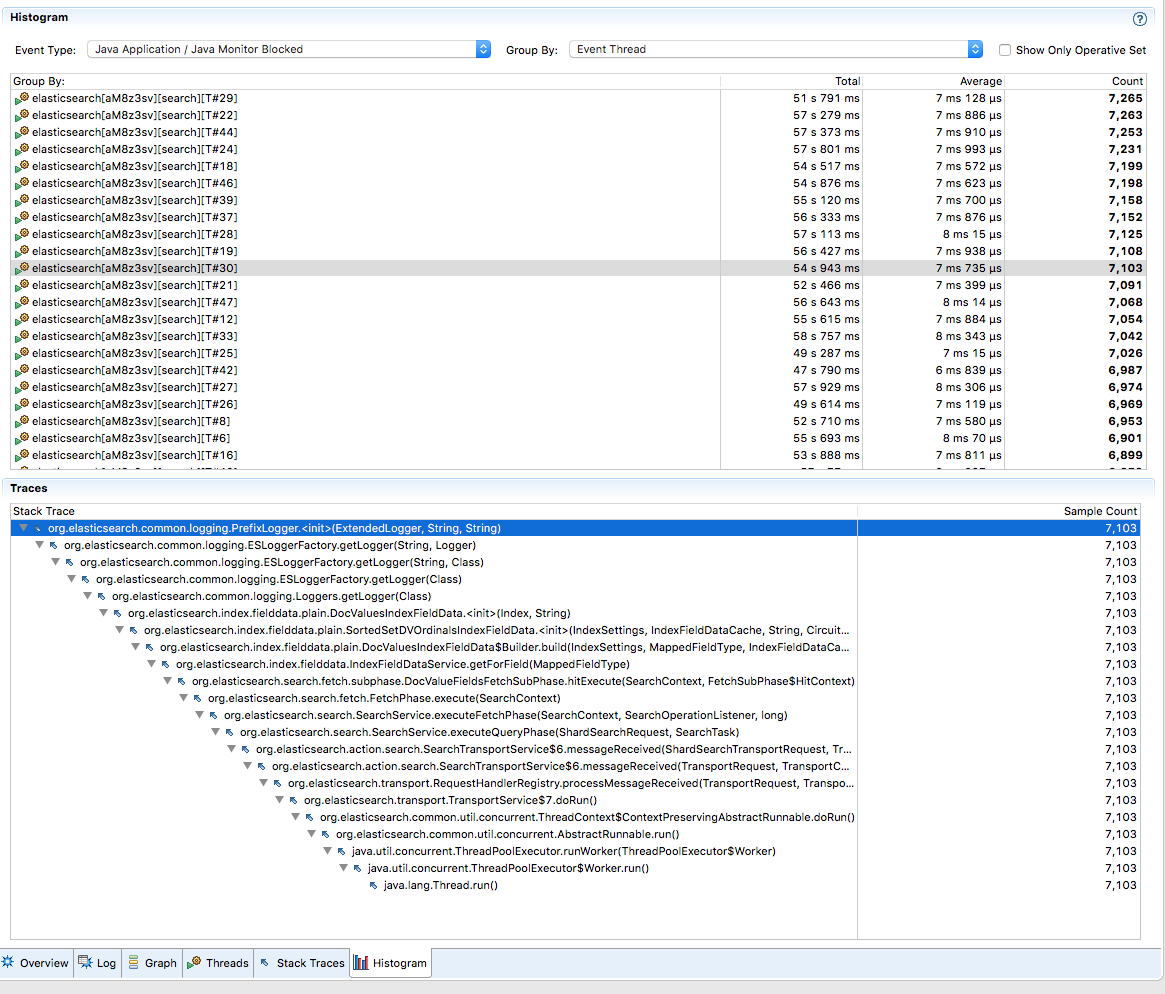Sort by the Sample Count column header
The width and height of the screenshot is (1165, 994).
coord(999,511)
